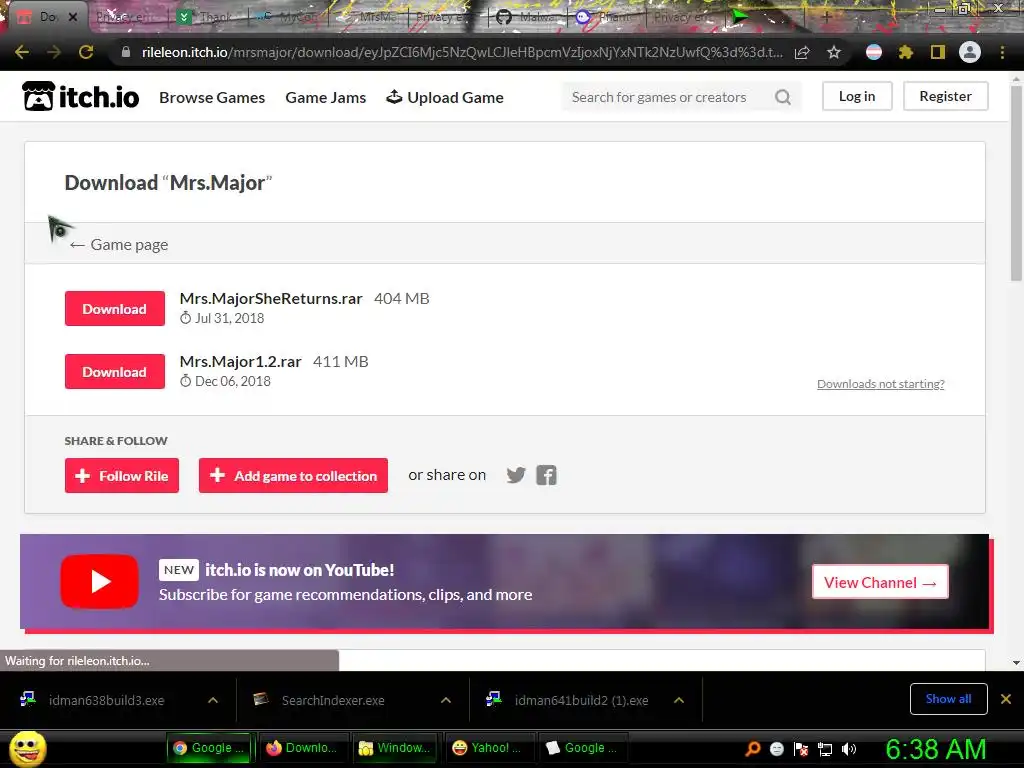Open the Chrome profile avatar
Screen dimensions: 1024x768
click(x=970, y=52)
